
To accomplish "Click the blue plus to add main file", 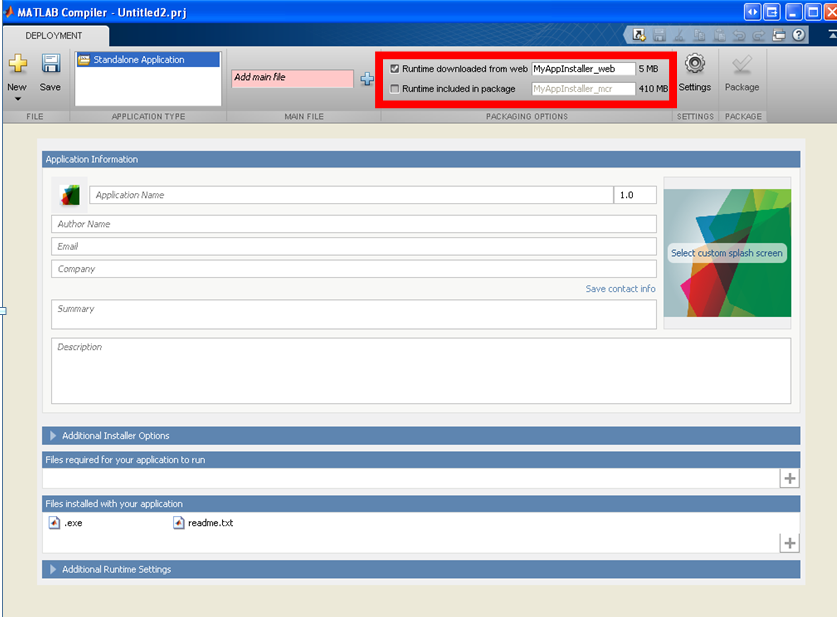I will (x=367, y=79).
